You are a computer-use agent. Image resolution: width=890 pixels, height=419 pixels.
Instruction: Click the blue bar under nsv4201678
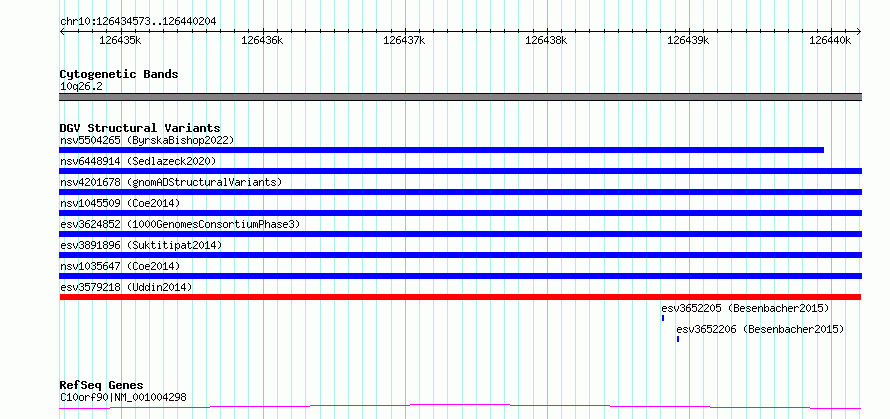[460, 192]
